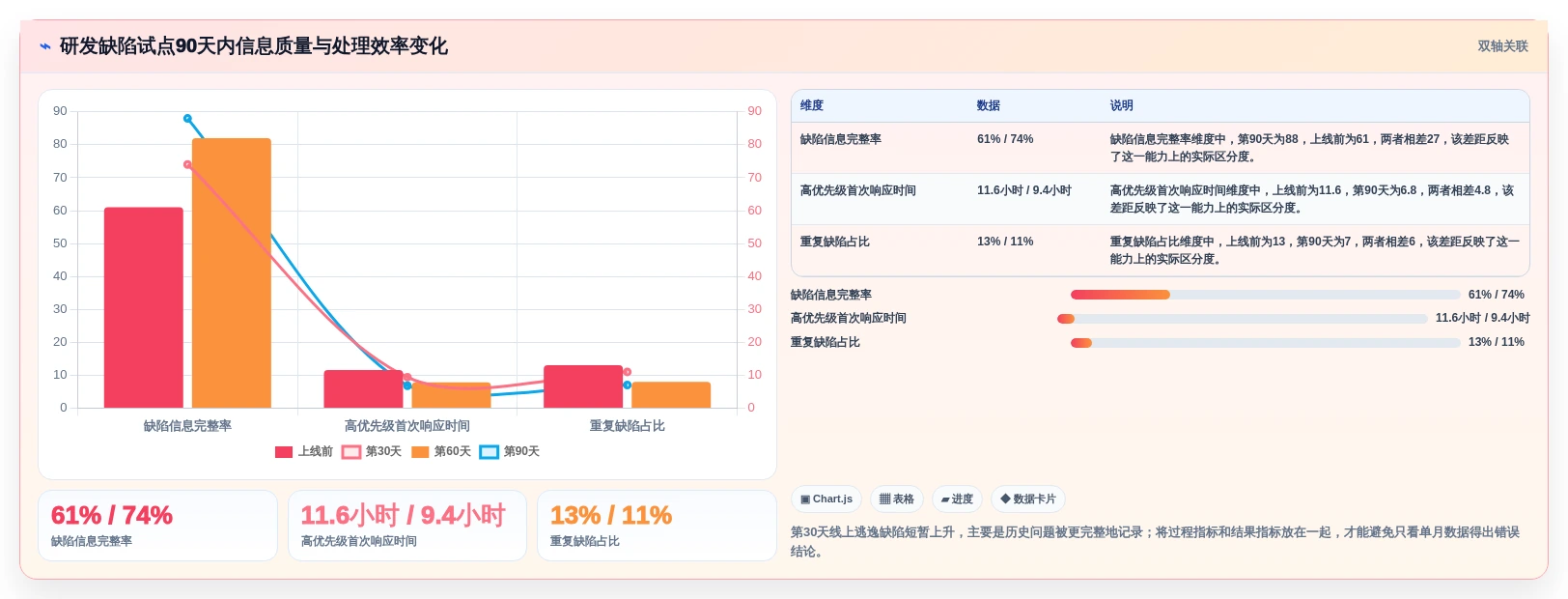Click the lightning icon beside the dashboard title

click(x=45, y=46)
